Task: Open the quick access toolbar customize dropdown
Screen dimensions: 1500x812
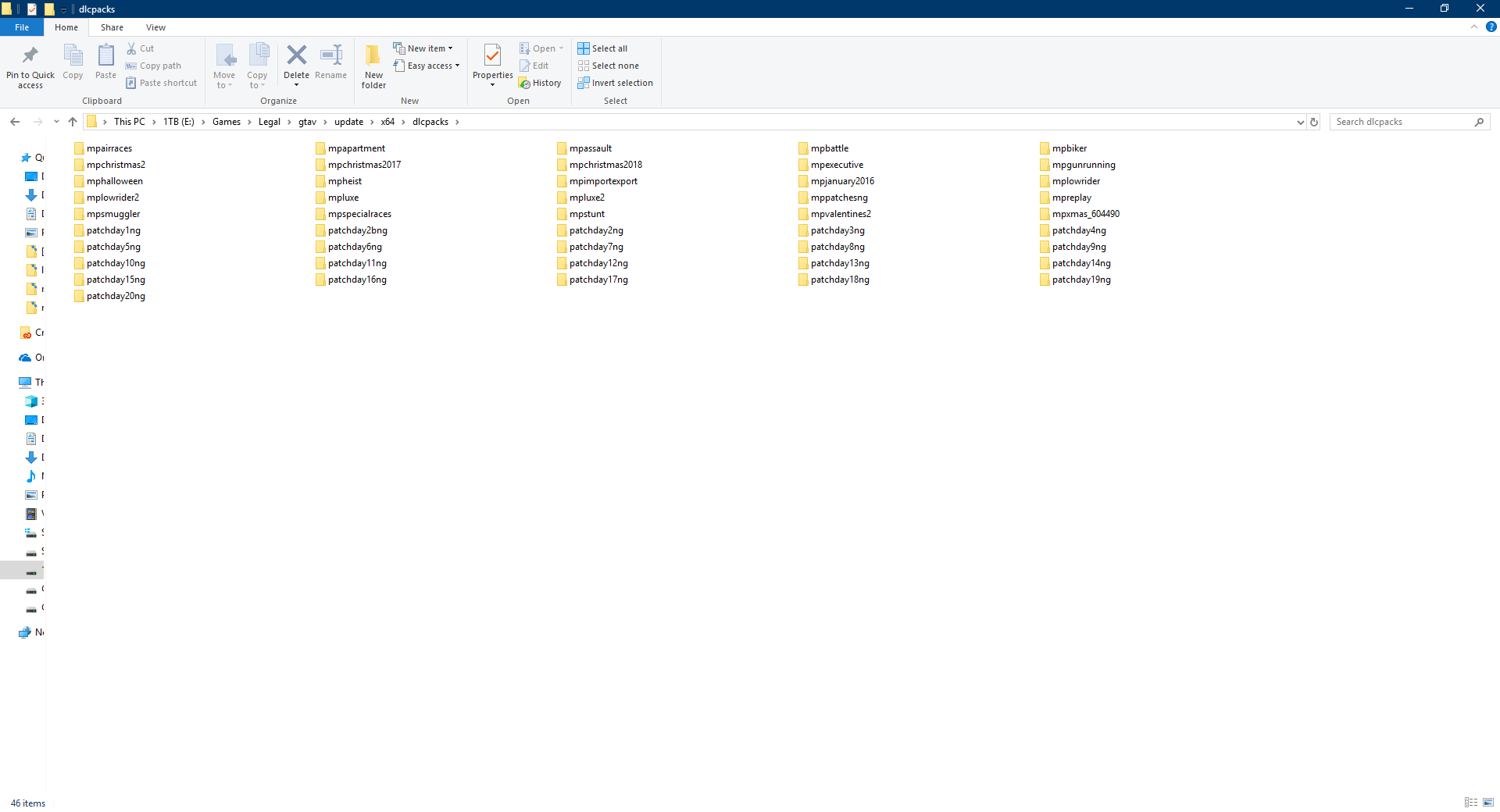Action: (64, 9)
